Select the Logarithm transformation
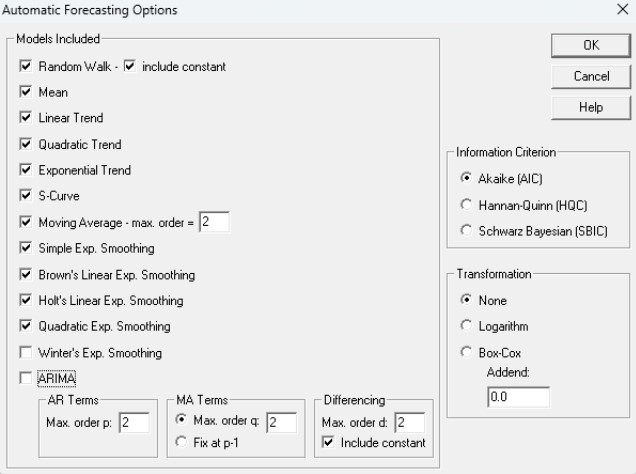This screenshot has height=474, width=636. [467, 326]
